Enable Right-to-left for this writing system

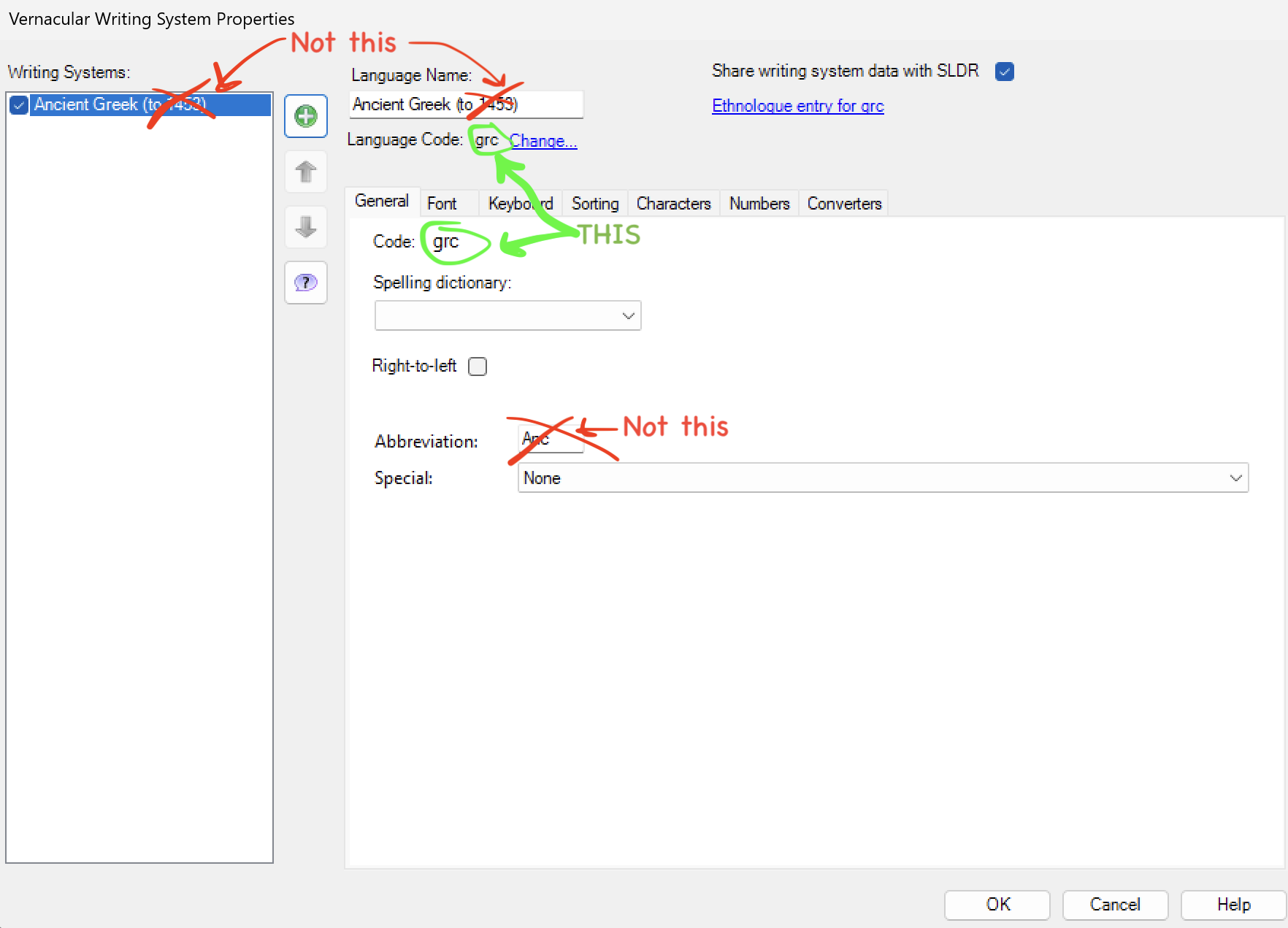coord(478,366)
